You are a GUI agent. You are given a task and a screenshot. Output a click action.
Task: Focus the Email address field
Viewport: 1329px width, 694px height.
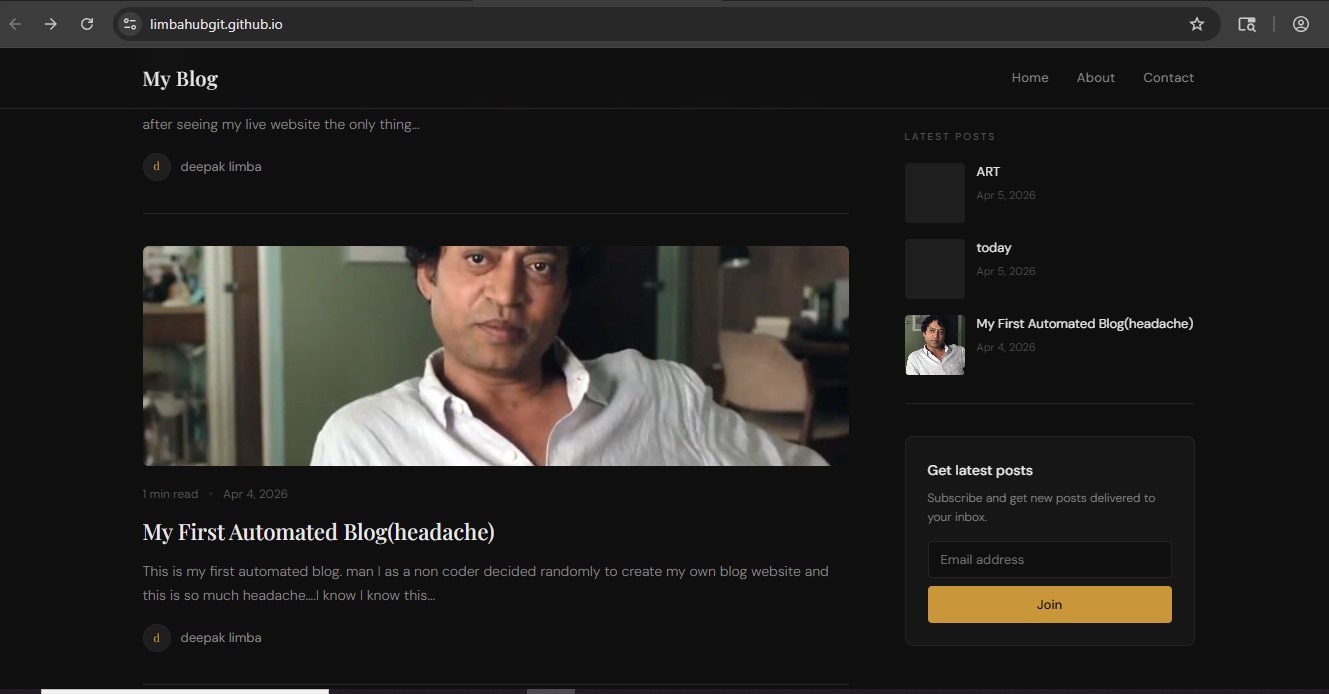1049,560
